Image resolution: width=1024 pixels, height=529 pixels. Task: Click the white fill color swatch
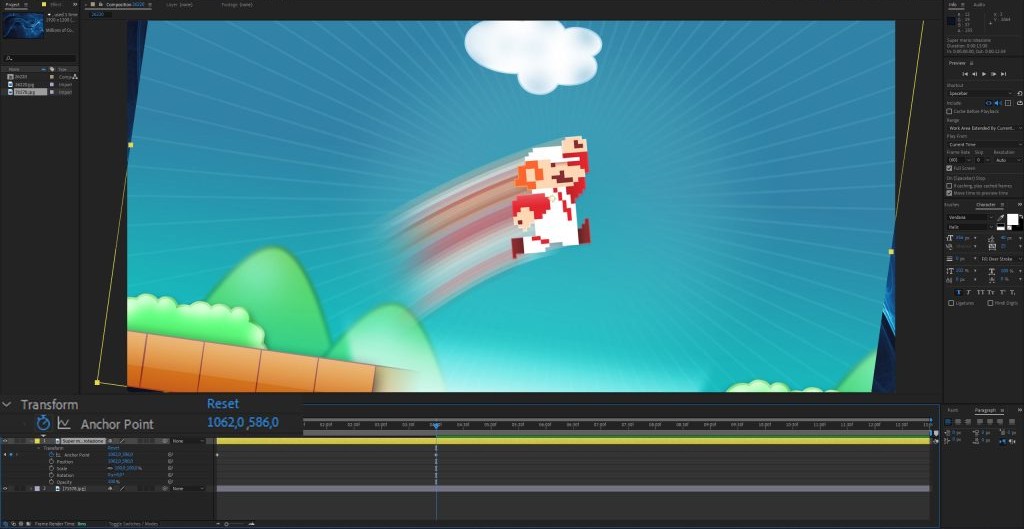pyautogui.click(x=1013, y=219)
